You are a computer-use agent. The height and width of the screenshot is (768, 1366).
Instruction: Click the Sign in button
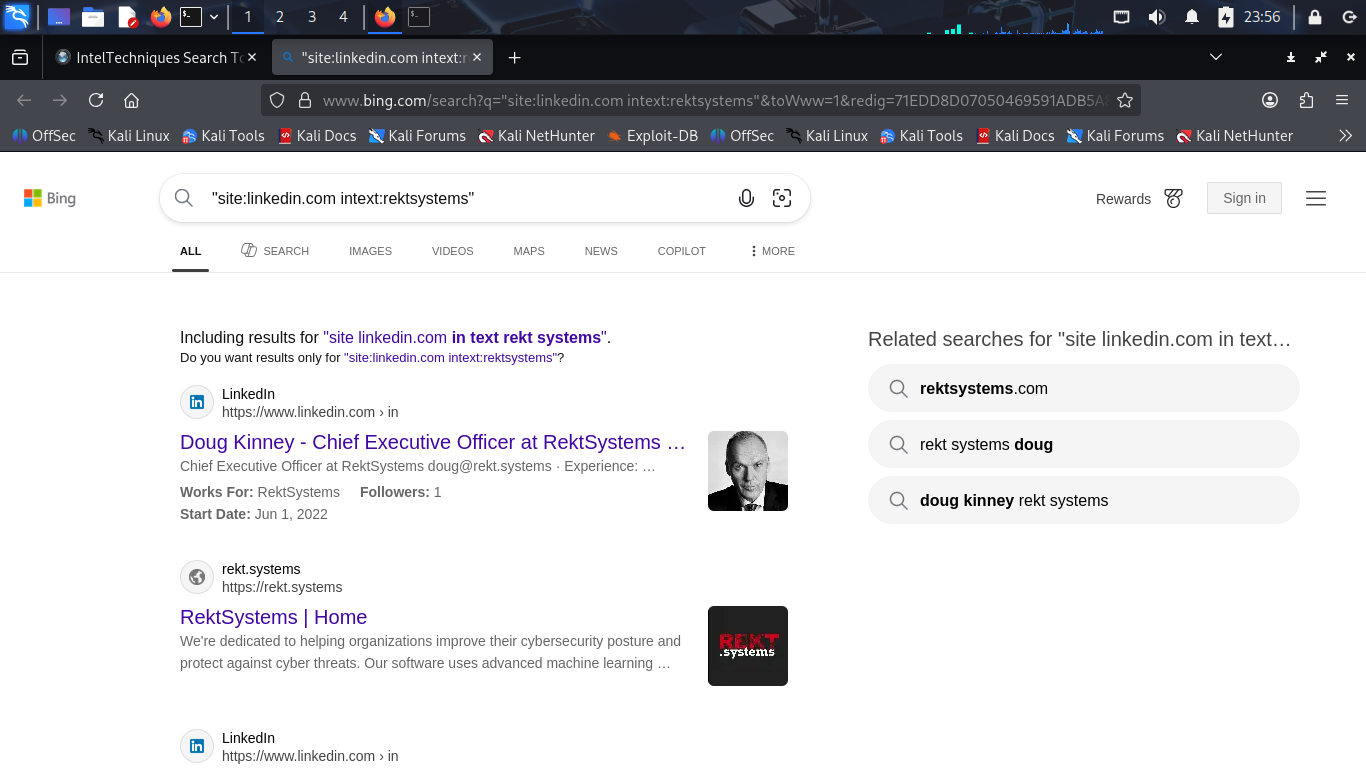(1244, 198)
